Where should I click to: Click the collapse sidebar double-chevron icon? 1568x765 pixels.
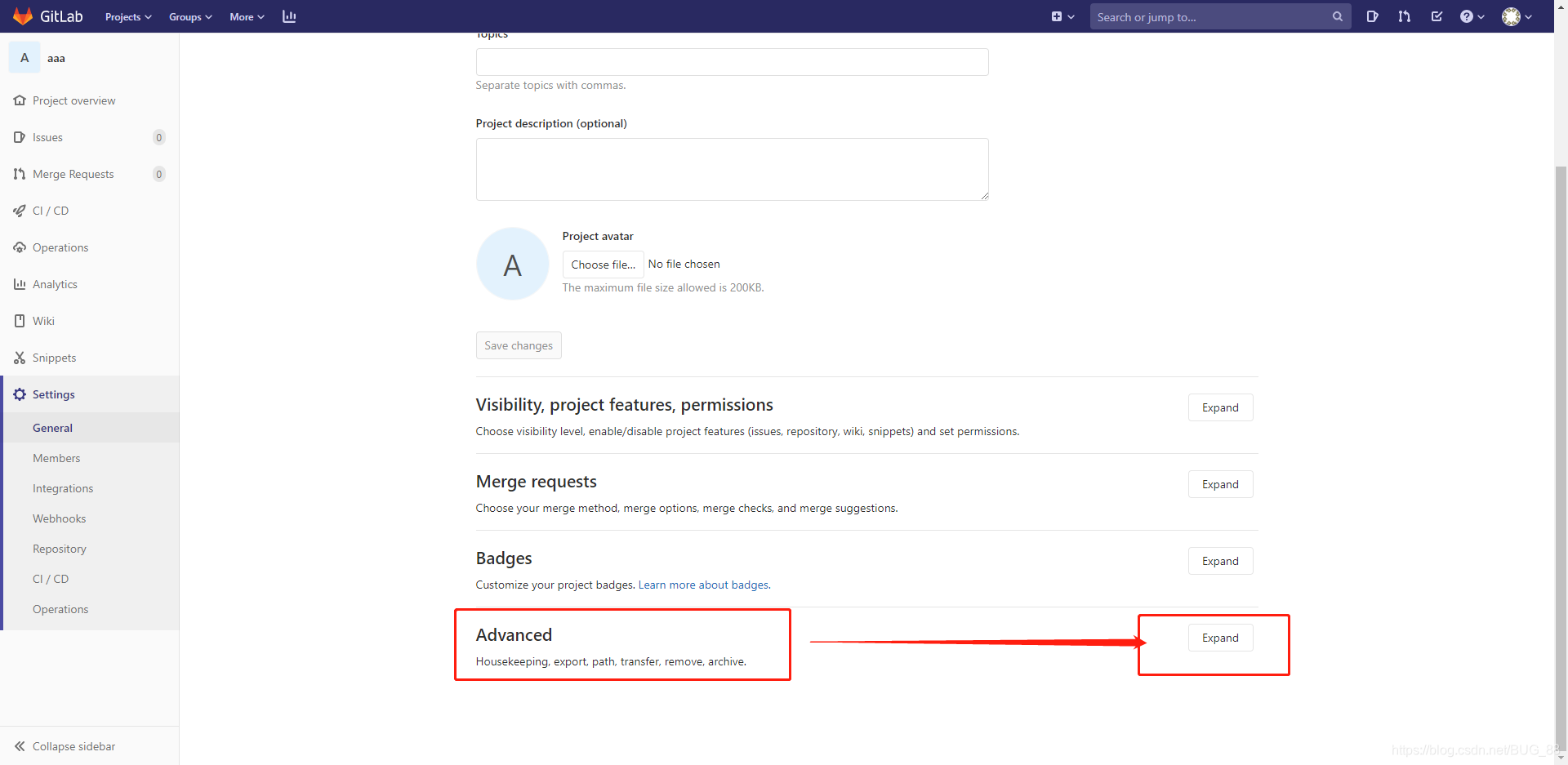(20, 746)
